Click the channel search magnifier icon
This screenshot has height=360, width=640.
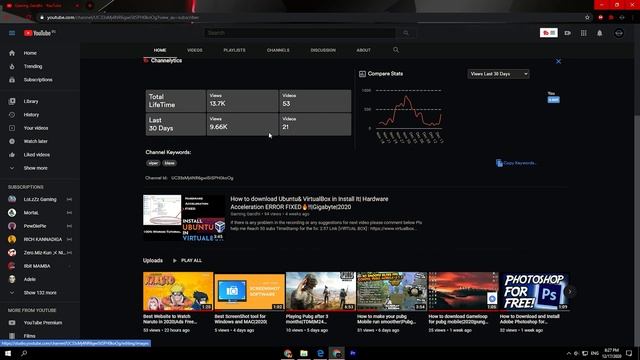[x=396, y=50]
